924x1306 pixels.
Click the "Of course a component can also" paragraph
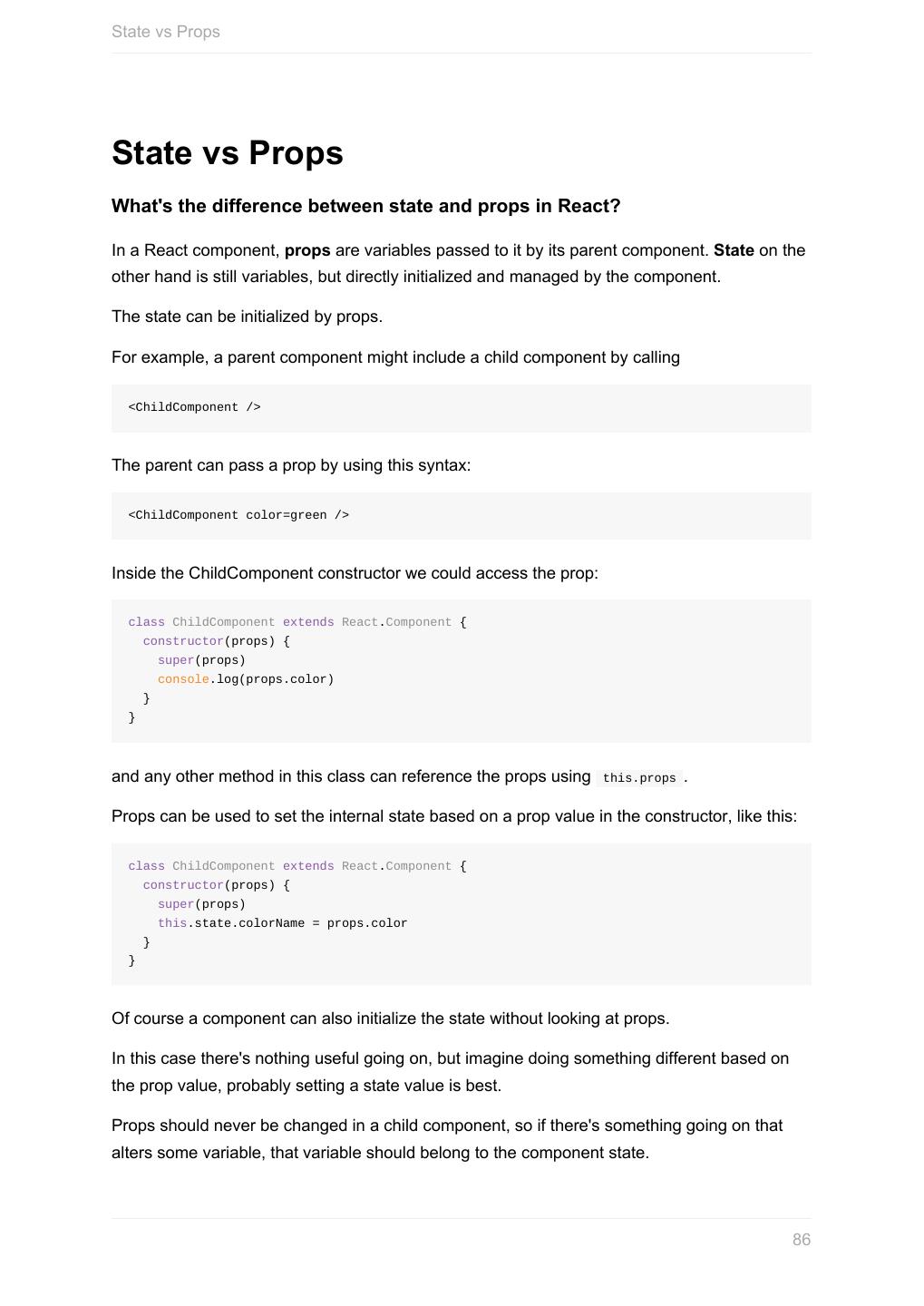coord(390,1018)
